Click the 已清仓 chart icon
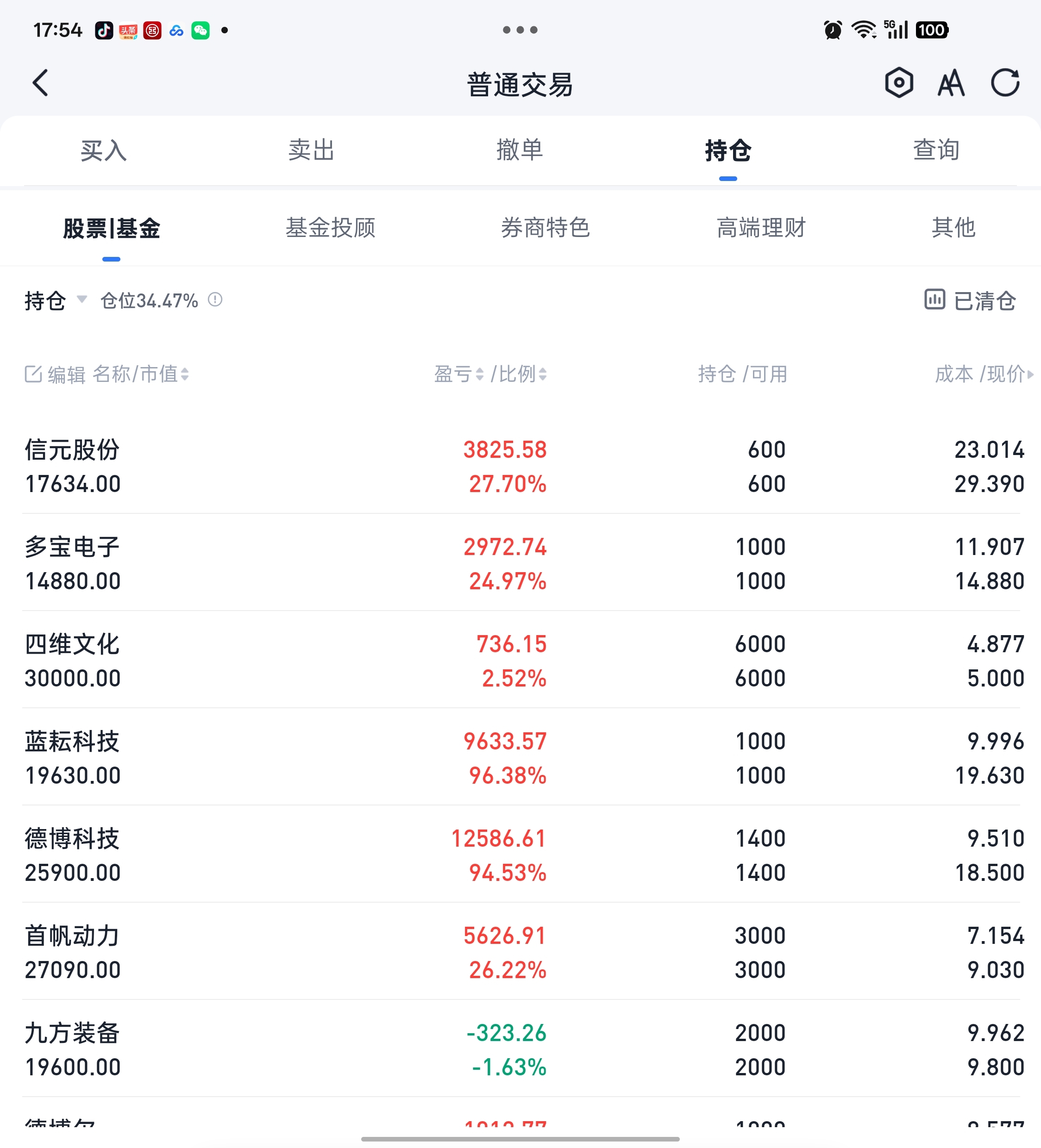 (934, 299)
